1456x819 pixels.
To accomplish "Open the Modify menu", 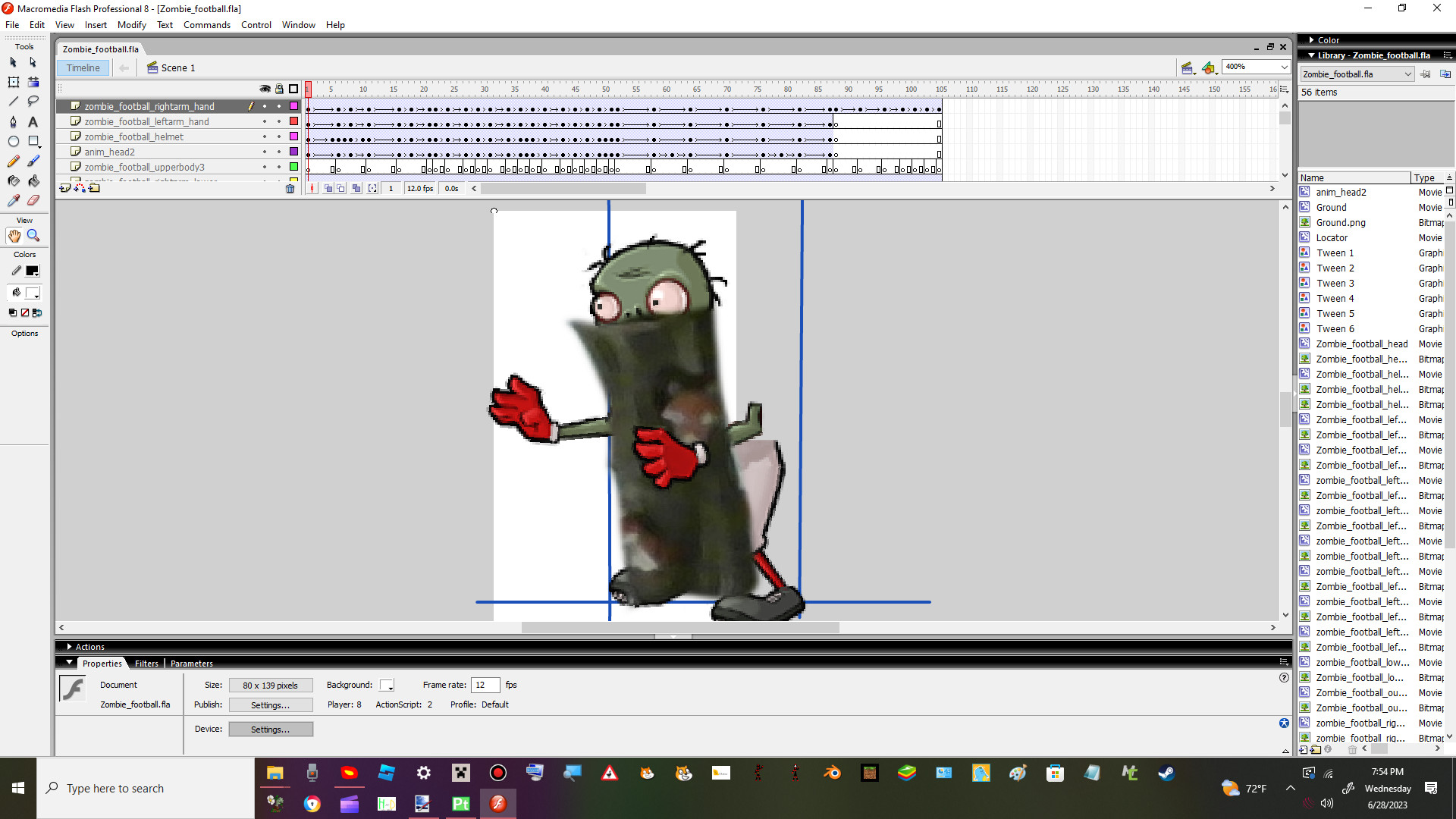I will point(131,24).
